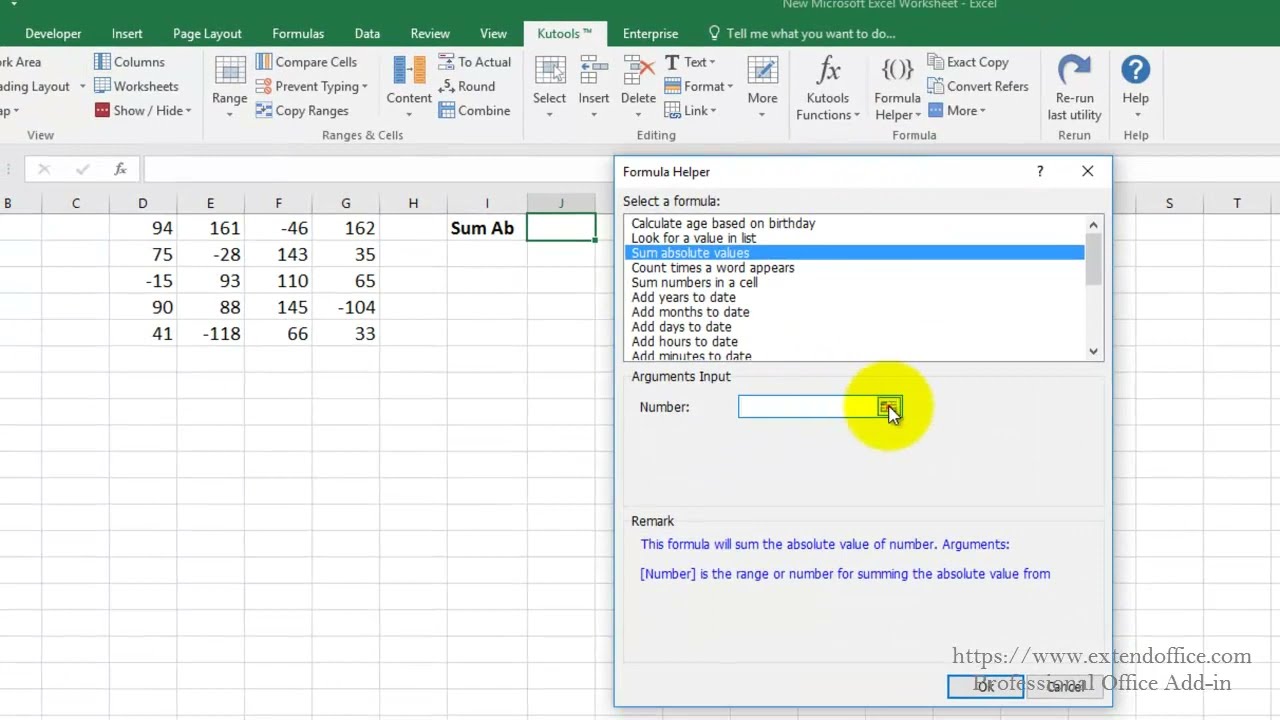Click the Exact Copy tool
1280x720 pixels.
(968, 62)
